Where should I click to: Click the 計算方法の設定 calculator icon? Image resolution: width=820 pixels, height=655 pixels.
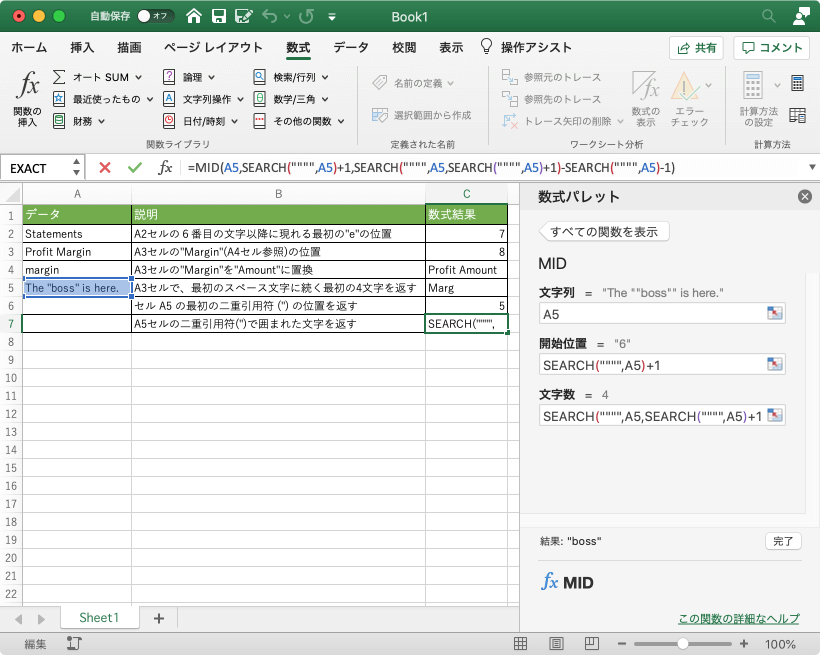pos(753,85)
